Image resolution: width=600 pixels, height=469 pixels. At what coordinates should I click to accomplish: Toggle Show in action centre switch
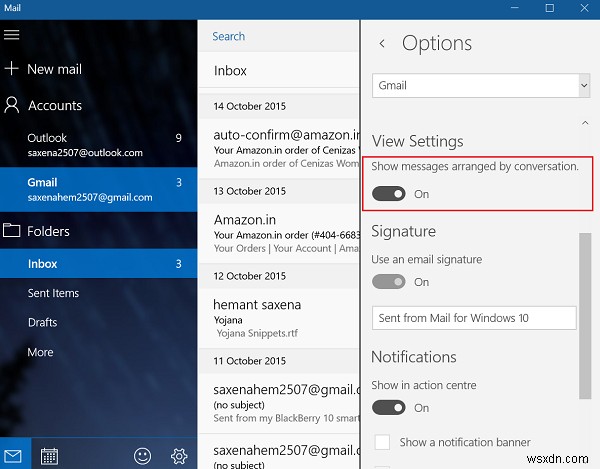(388, 408)
